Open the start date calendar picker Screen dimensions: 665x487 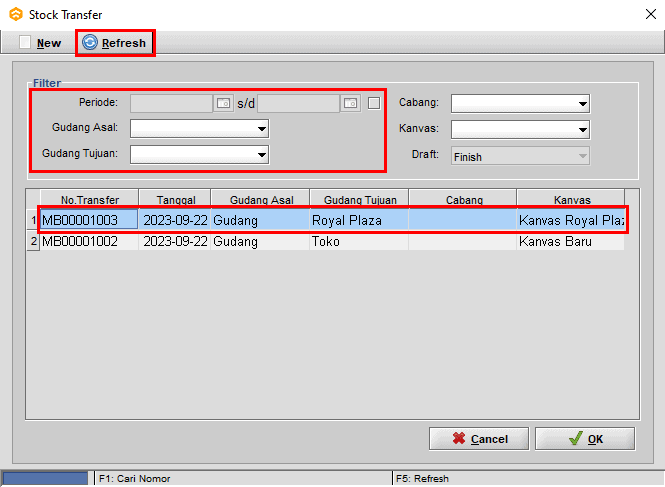224,103
